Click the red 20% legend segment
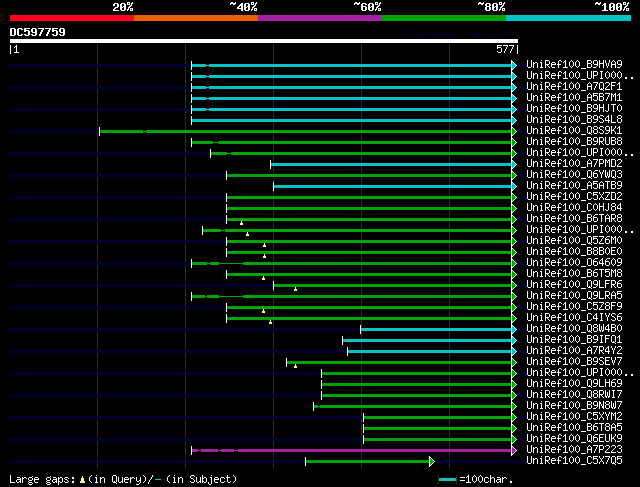This screenshot has height=487, width=640. 72,18
